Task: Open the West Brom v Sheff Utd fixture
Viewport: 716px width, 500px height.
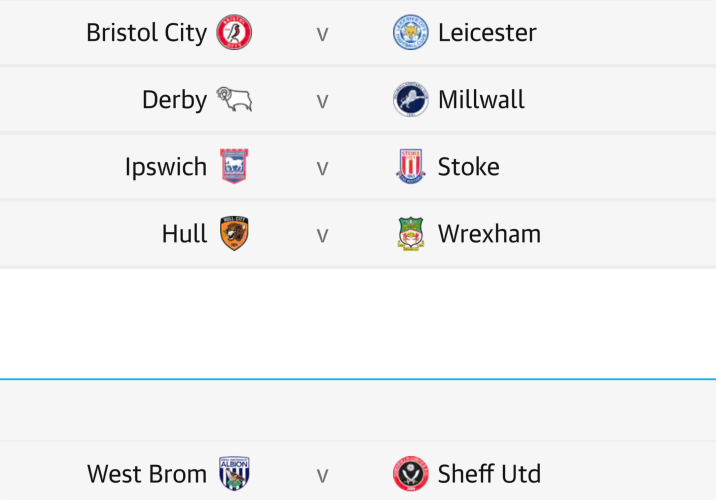Action: [x=322, y=474]
